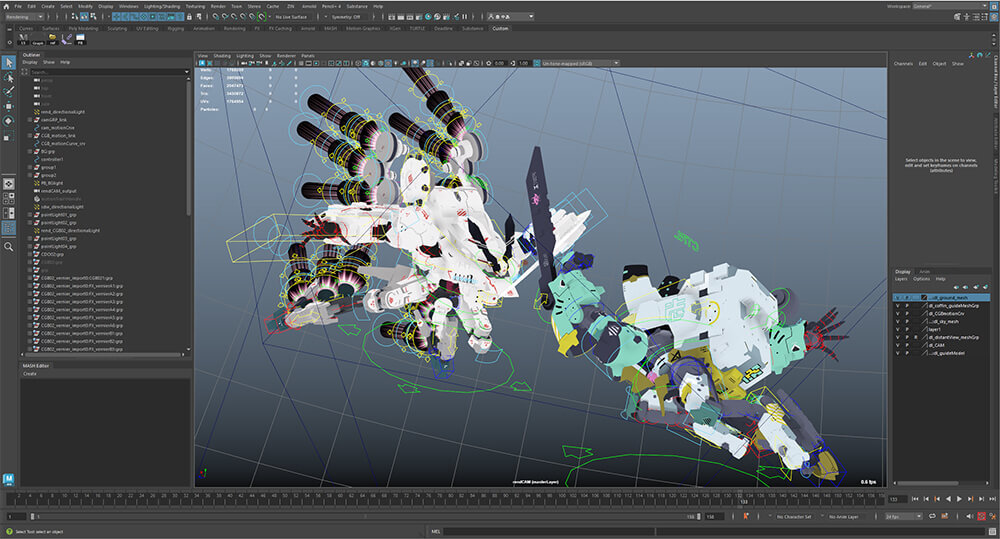Open the Windows menu

128,6
